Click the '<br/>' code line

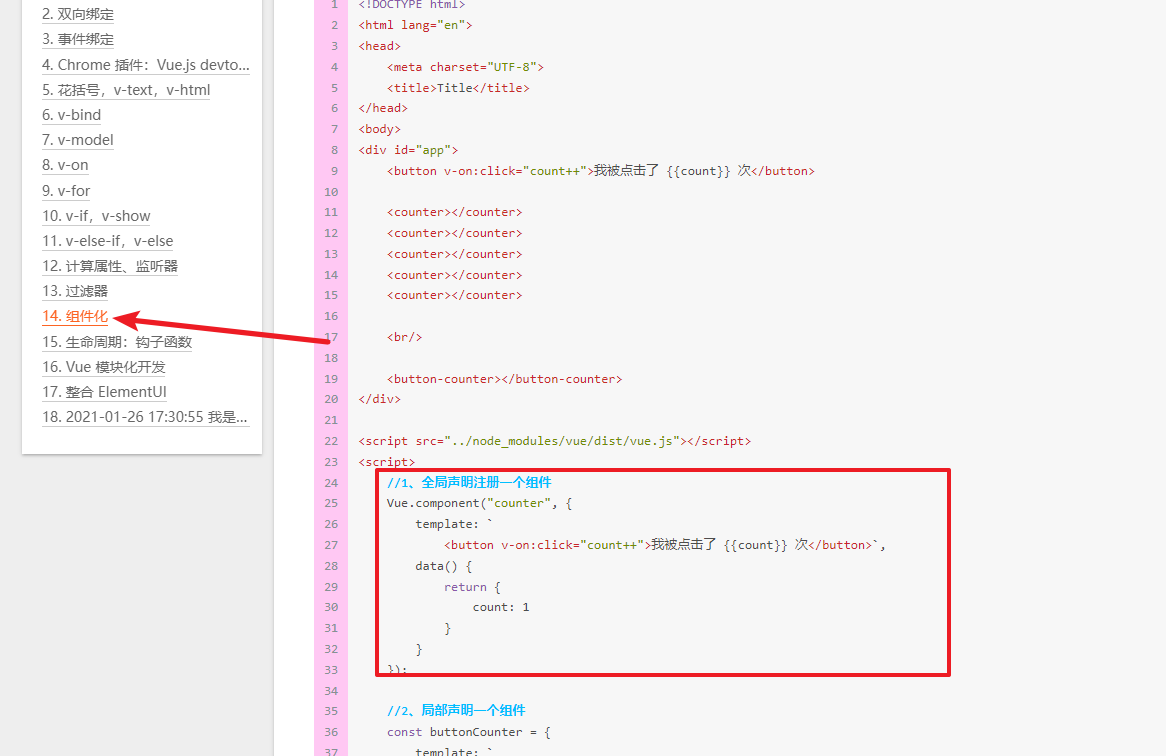pos(405,337)
